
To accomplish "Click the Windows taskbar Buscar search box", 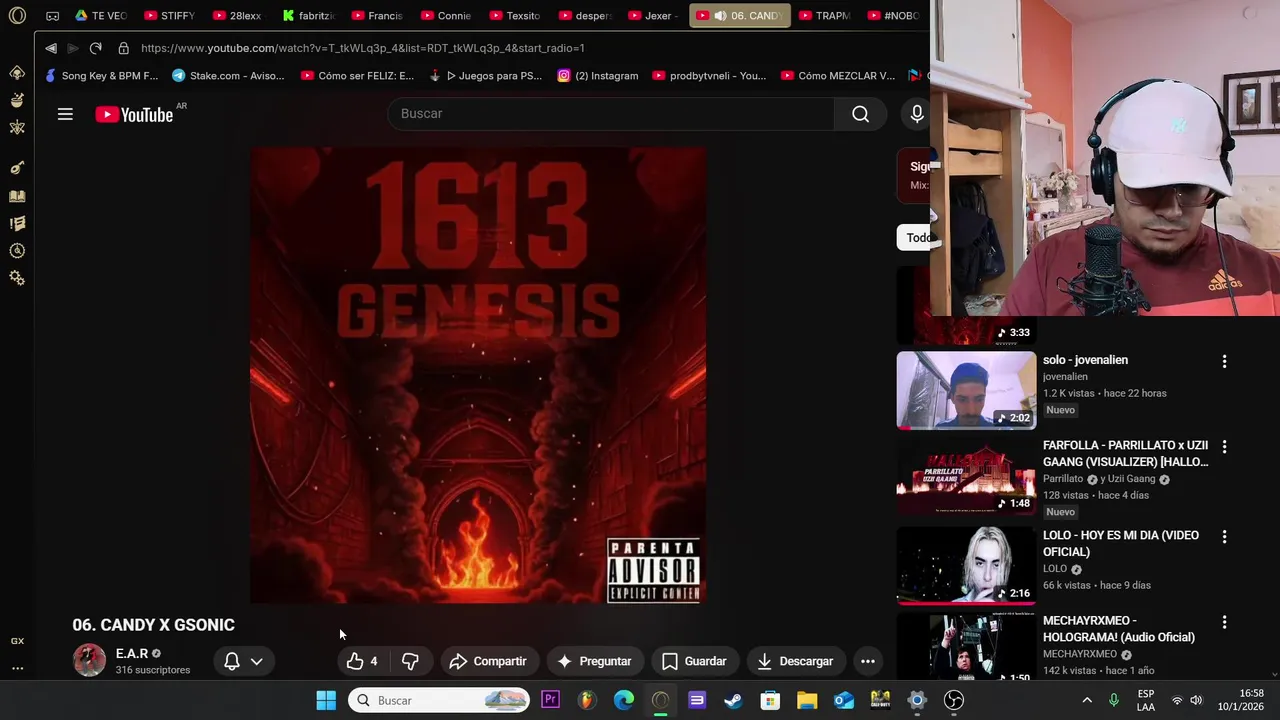I will [x=440, y=700].
